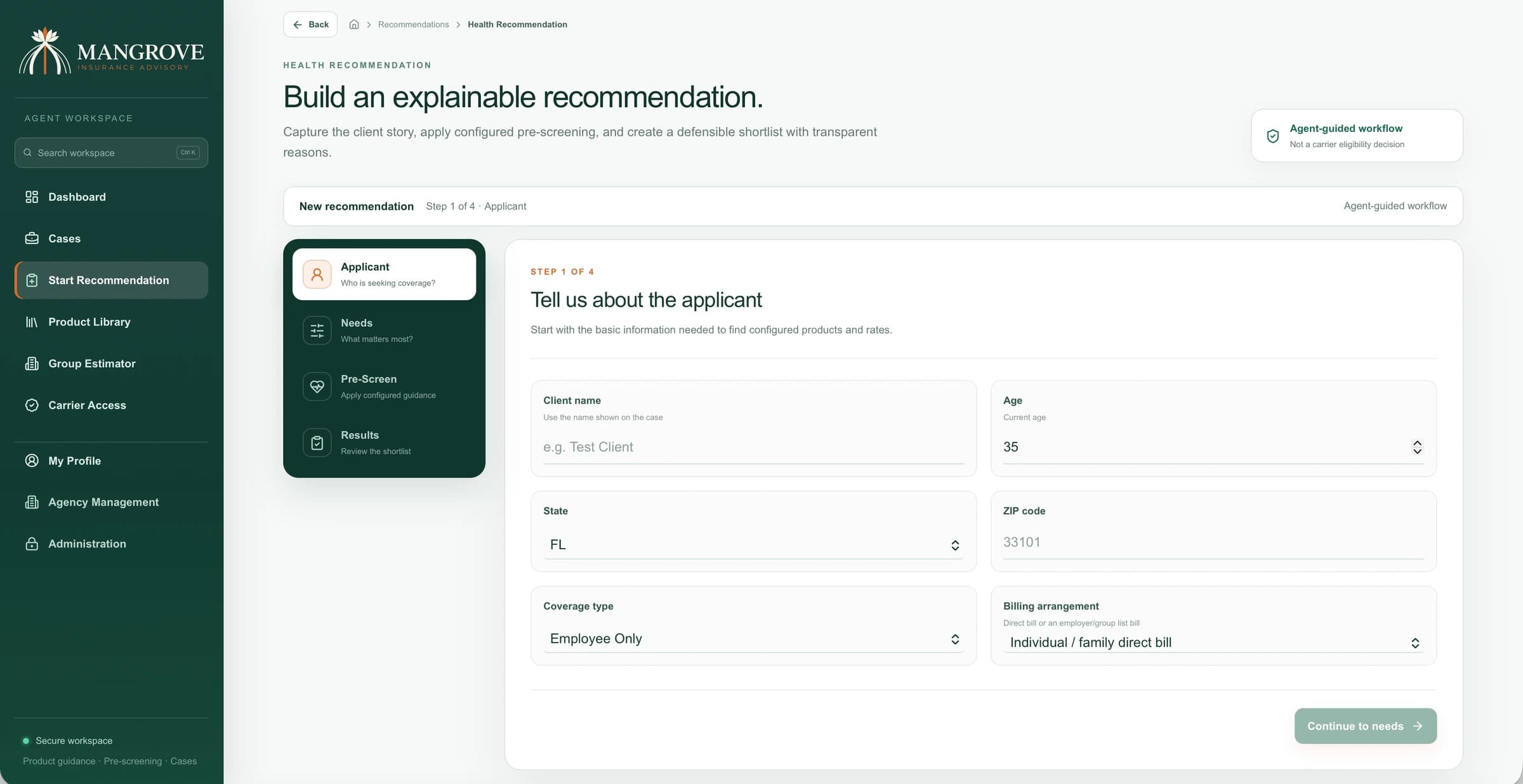This screenshot has width=1523, height=784.
Task: Click the Carrier Access checkmark badge icon
Action: click(x=32, y=405)
